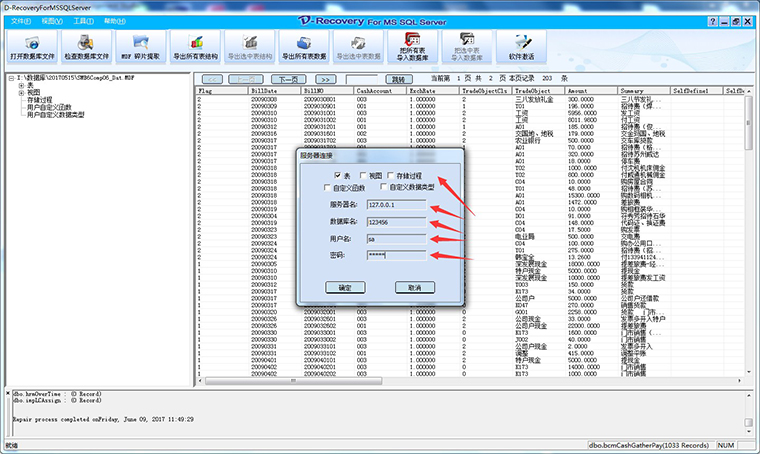
Task: Click the 15300.0000 Amount cell
Action: (x=584, y=195)
